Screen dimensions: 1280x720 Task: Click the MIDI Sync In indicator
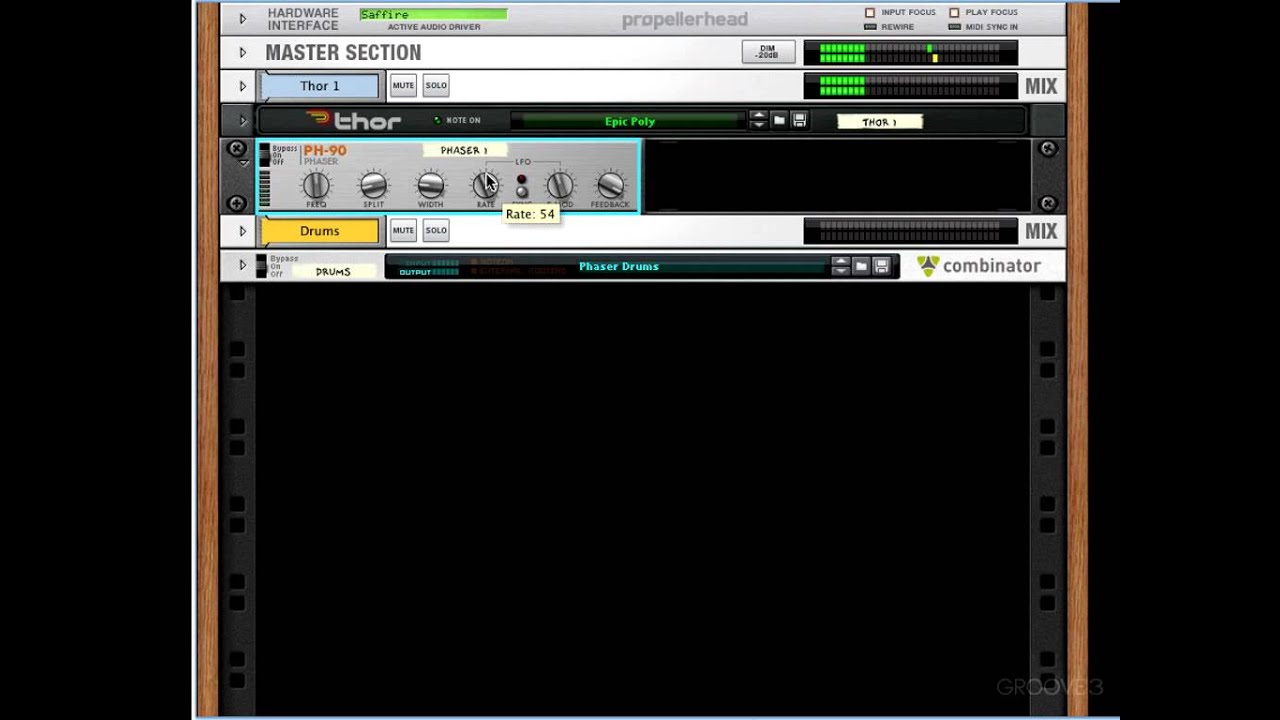click(954, 27)
